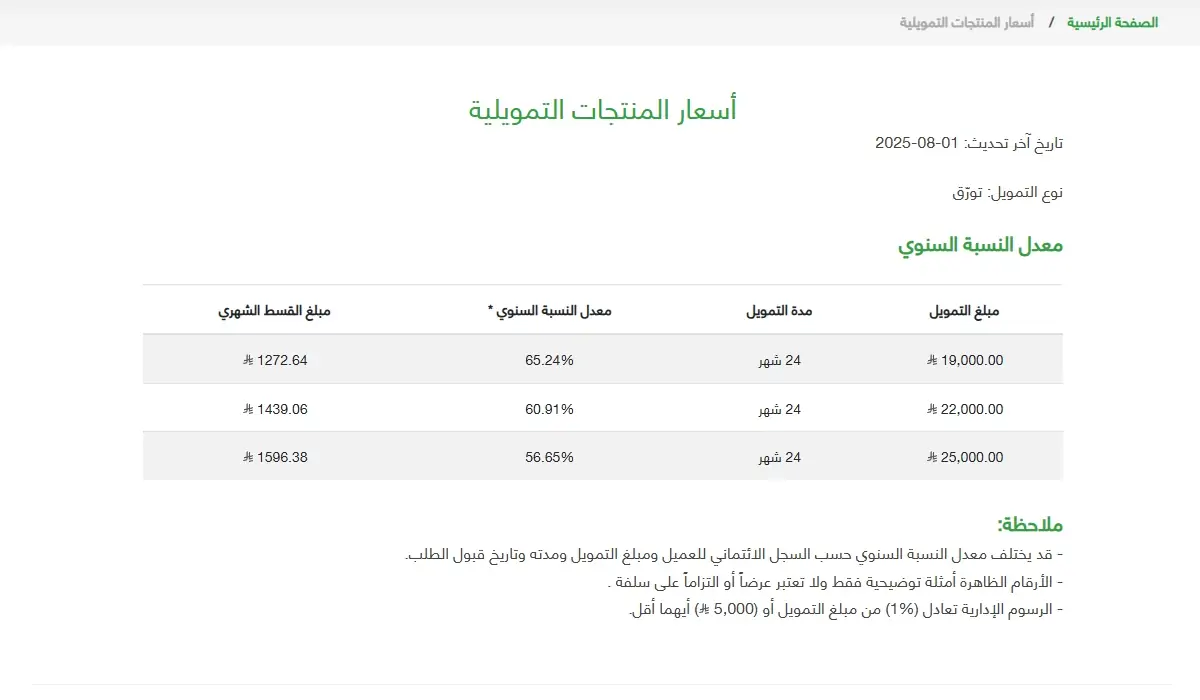Select the معدل النسبة السنوي section heading
Image resolution: width=1200 pixels, height=700 pixels.
pos(981,245)
